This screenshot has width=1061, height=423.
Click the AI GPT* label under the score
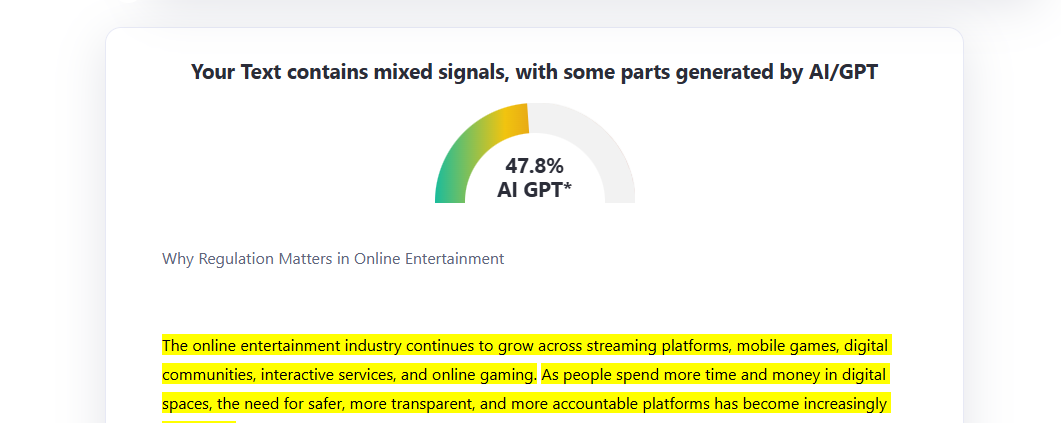pos(534,190)
